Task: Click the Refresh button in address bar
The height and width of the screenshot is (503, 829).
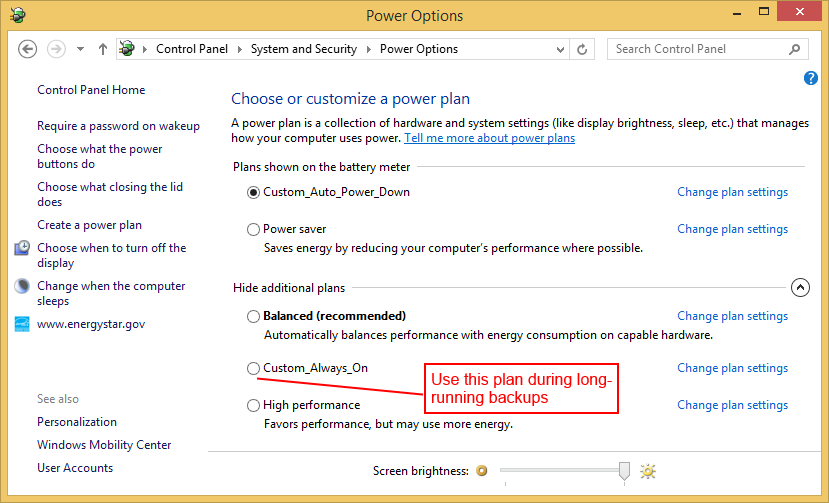Action: [584, 49]
